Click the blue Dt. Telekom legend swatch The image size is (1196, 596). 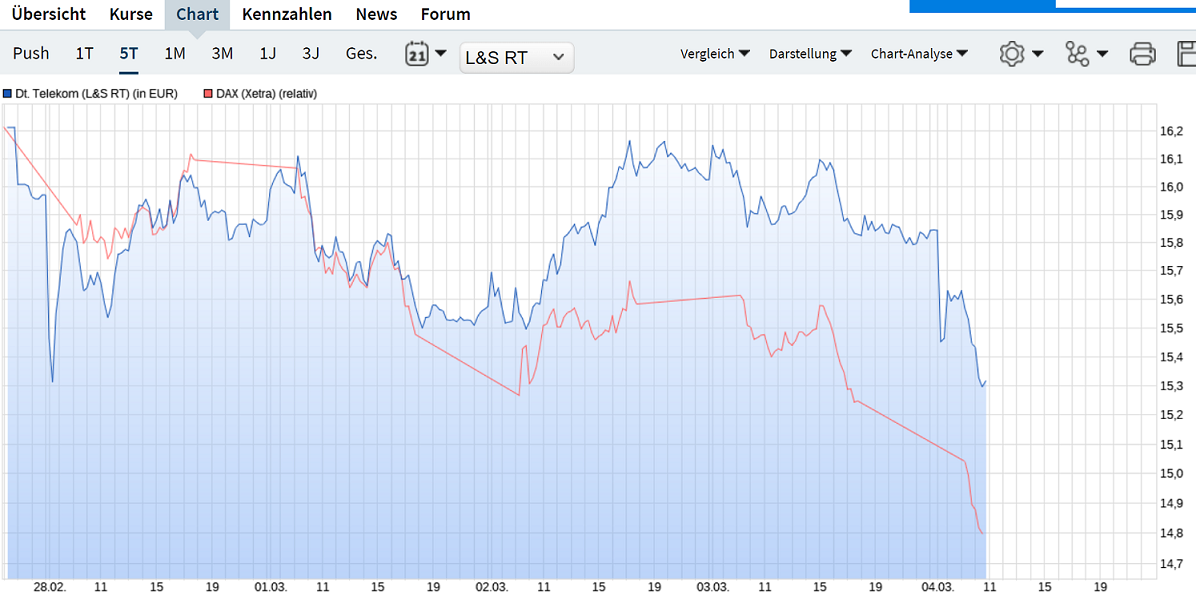(8, 94)
